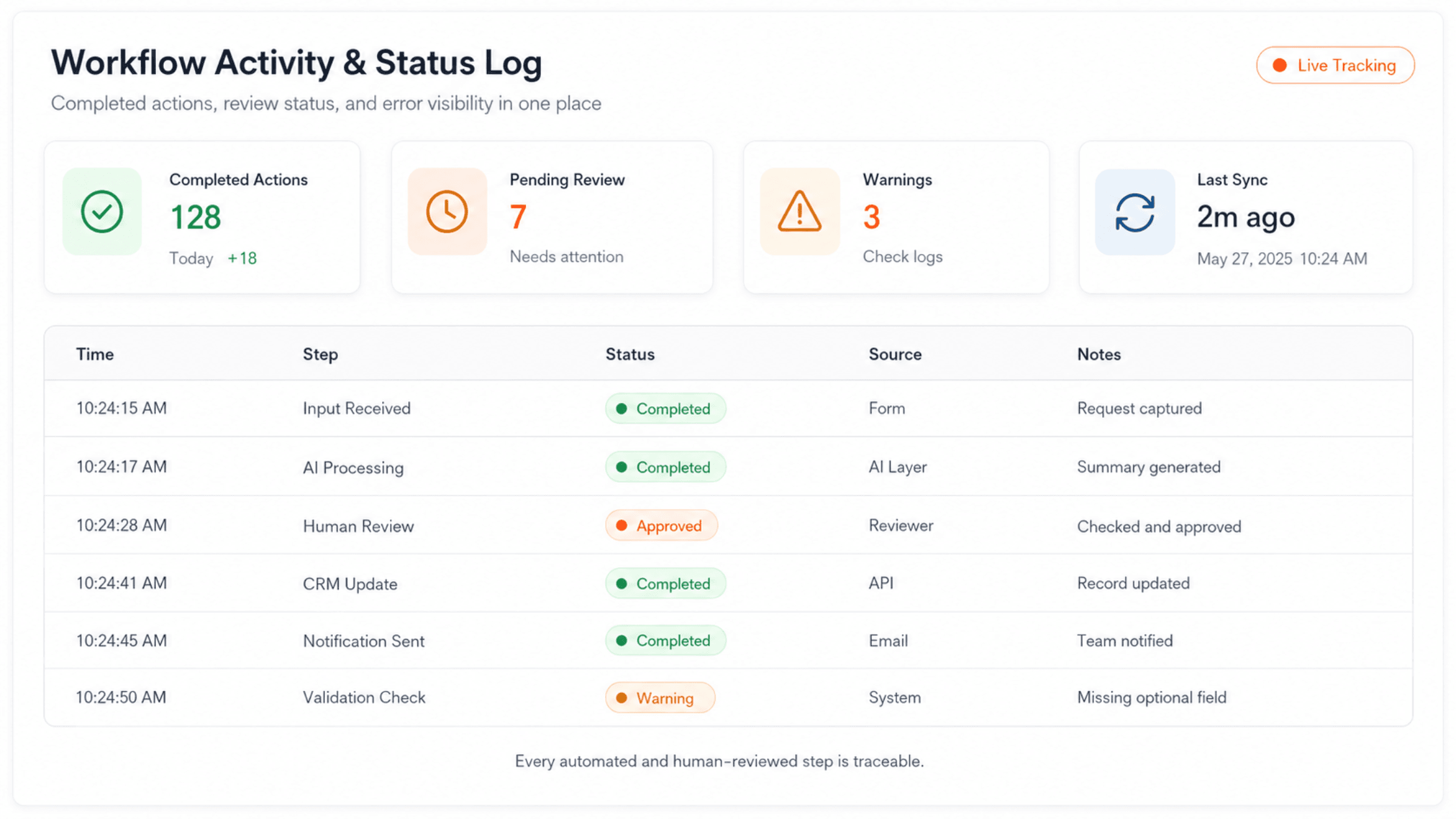Screen dimensions: 1456x819
Task: Select the 10:24:41 AM time cell
Action: point(122,583)
